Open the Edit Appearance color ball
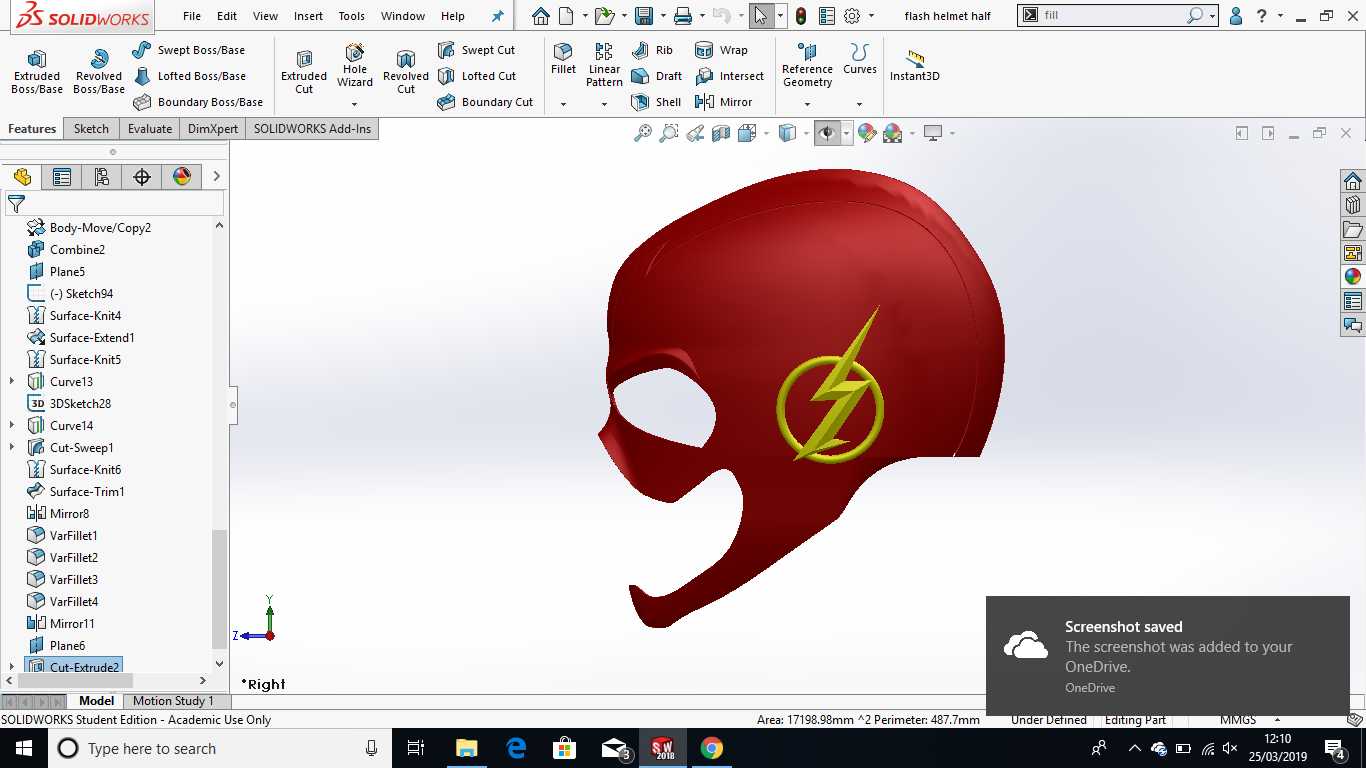The height and width of the screenshot is (768, 1366). point(867,133)
